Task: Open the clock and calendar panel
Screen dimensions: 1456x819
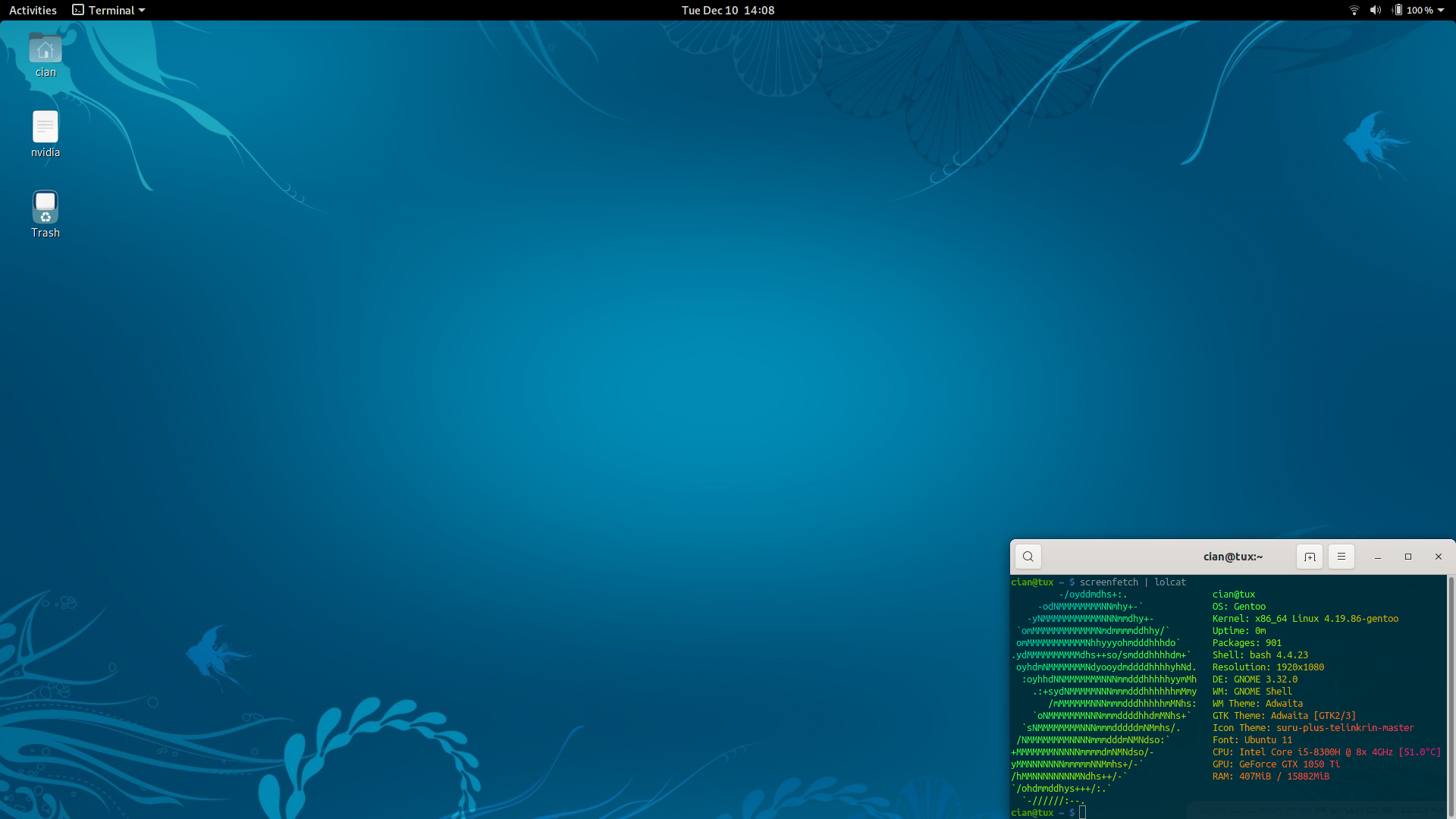Action: (x=728, y=10)
